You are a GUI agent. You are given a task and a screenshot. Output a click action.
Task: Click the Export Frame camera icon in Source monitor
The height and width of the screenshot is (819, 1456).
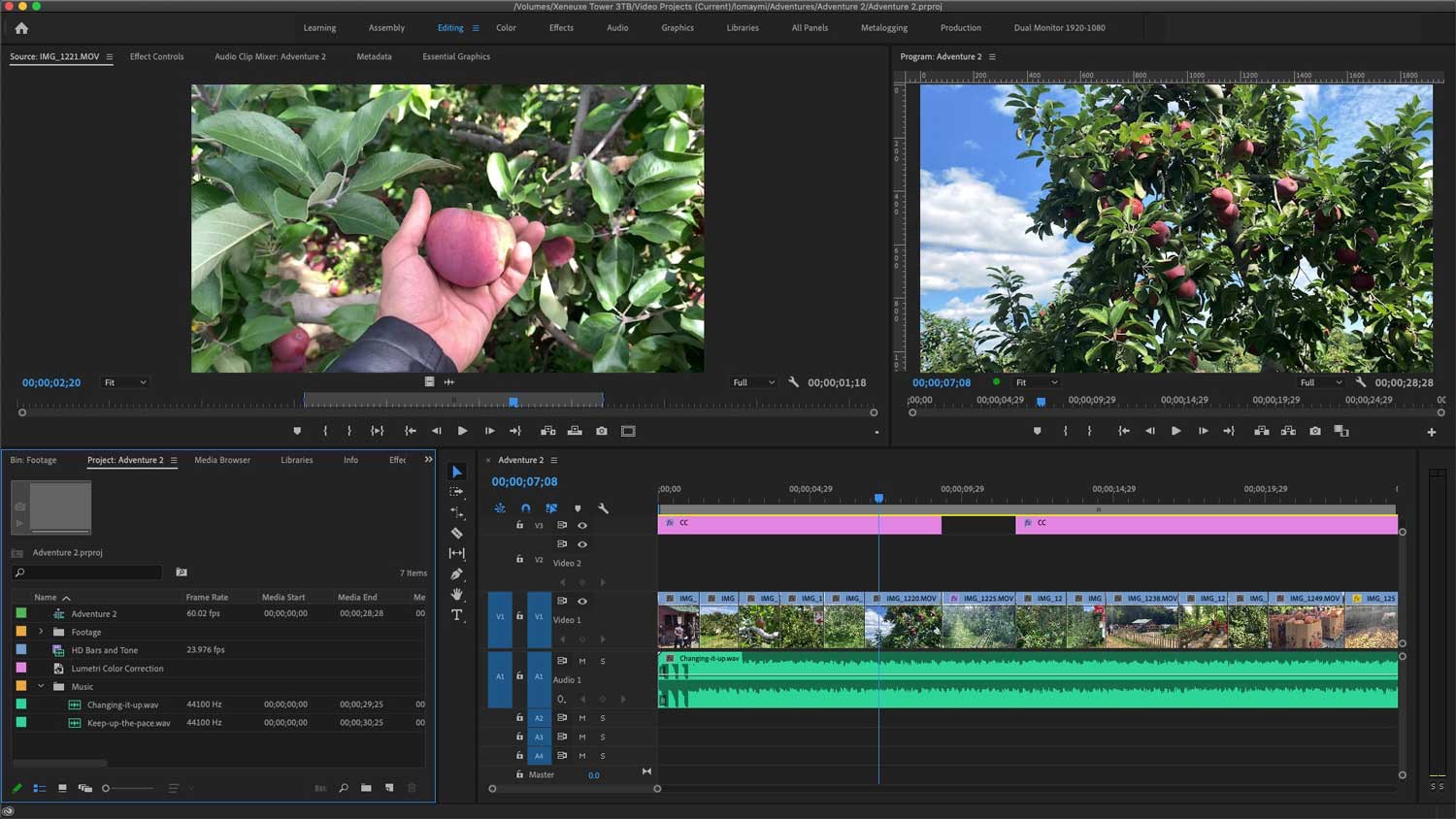pos(601,431)
